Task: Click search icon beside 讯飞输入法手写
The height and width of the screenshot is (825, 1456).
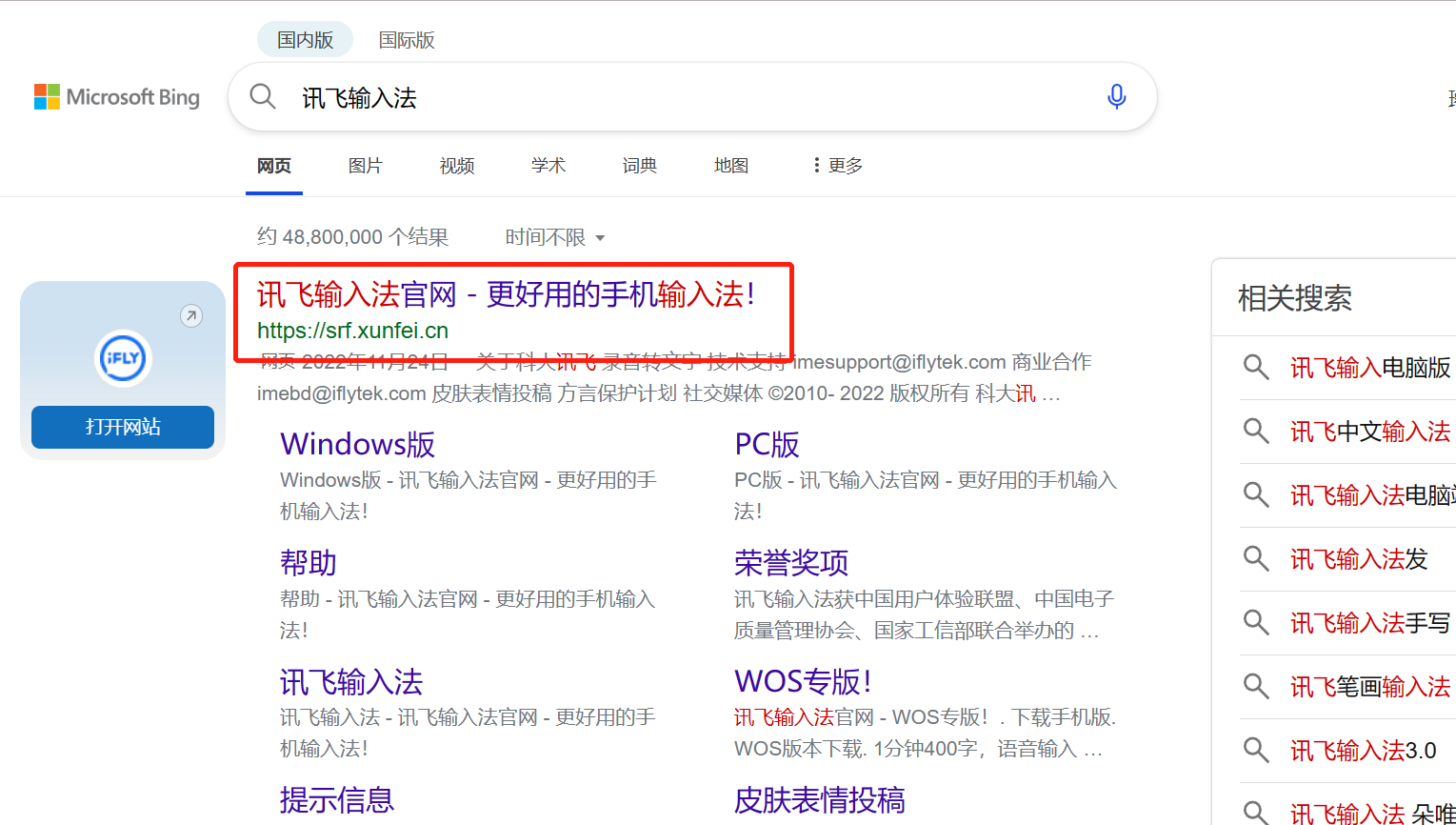Action: [1256, 623]
